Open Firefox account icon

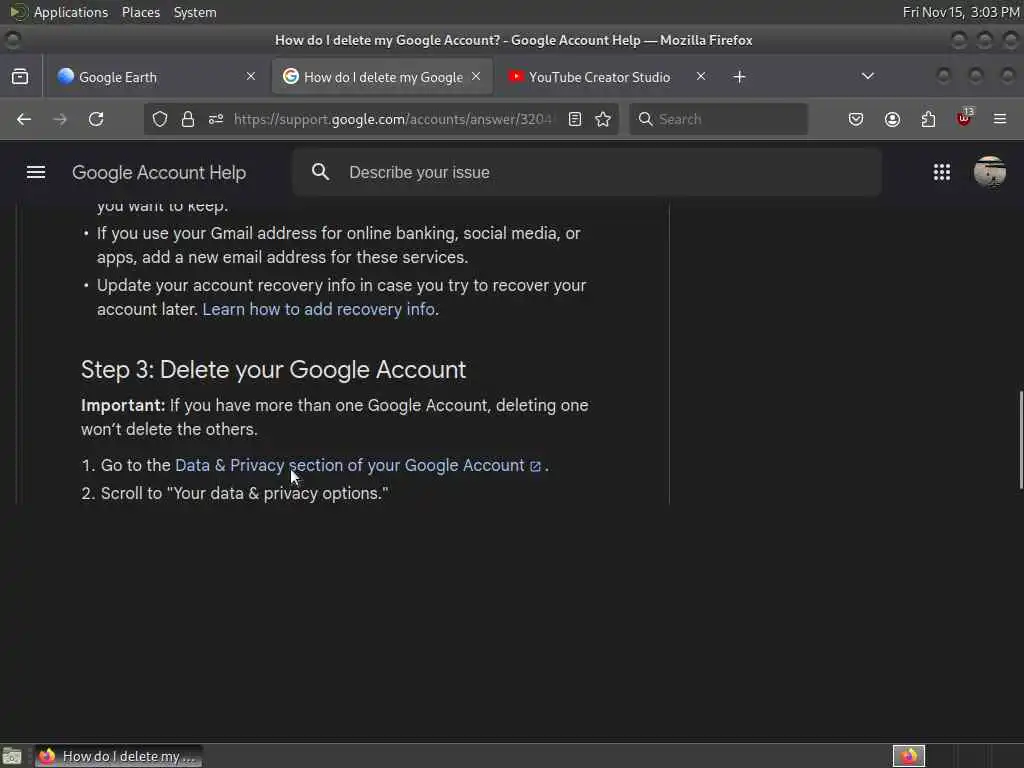892,119
